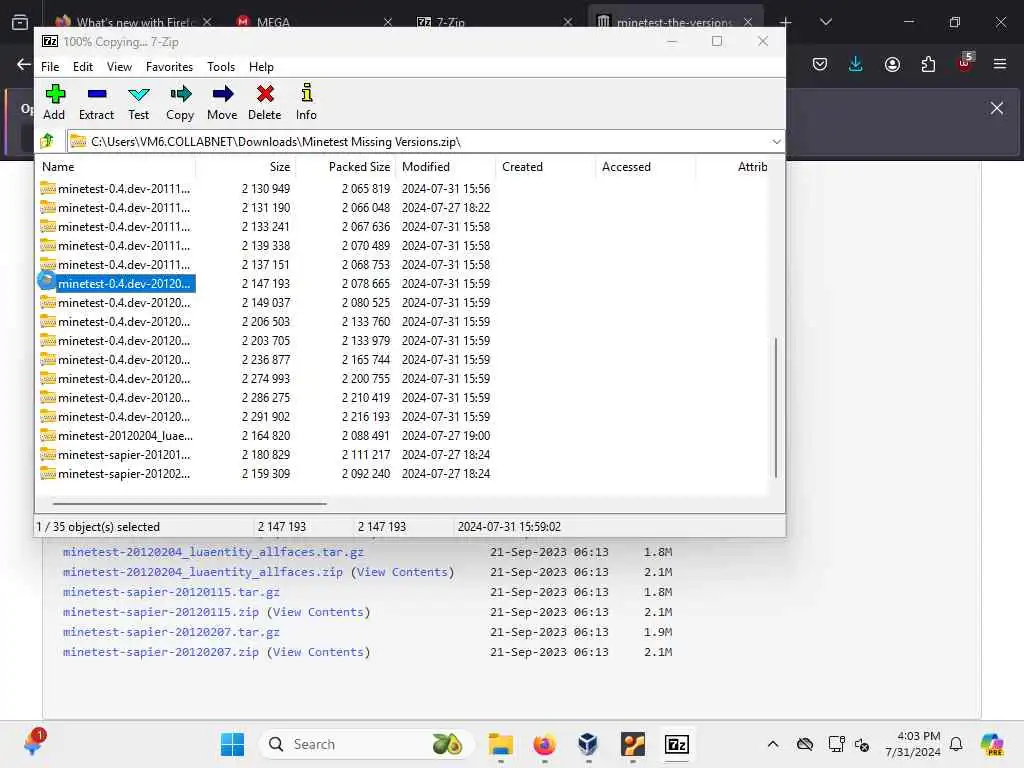The height and width of the screenshot is (768, 1024).
Task: Go up one folder level with the arrow icon
Action: coord(47,141)
